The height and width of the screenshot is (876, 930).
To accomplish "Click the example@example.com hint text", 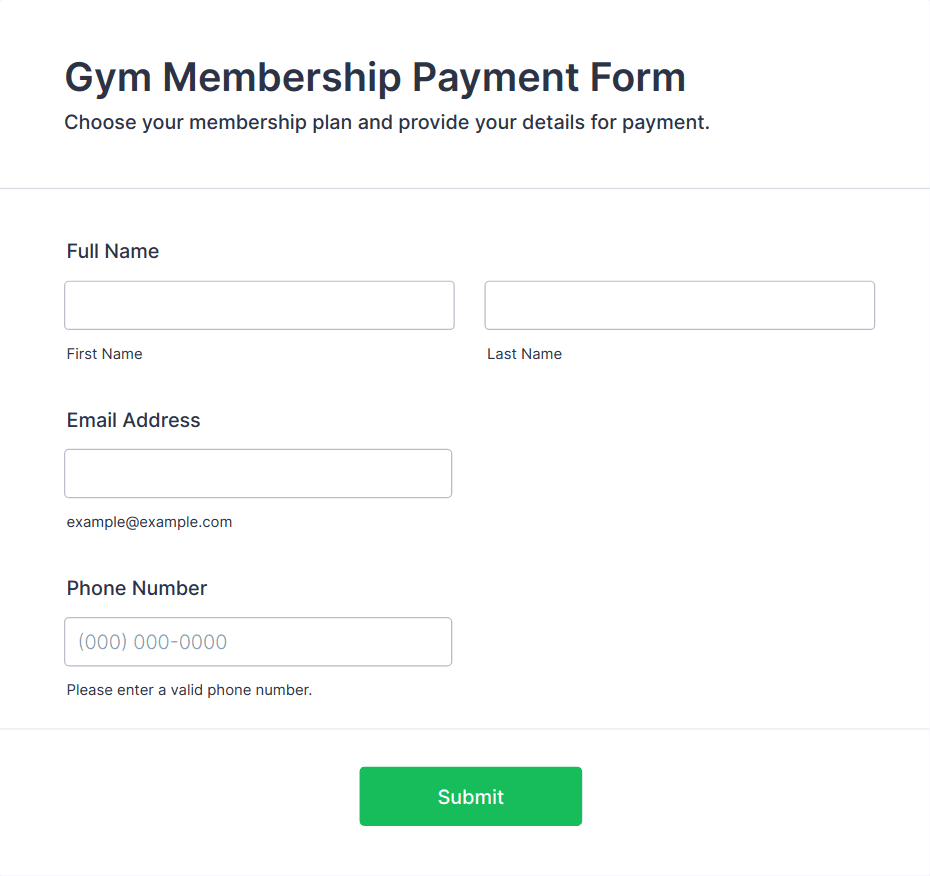I will point(149,522).
